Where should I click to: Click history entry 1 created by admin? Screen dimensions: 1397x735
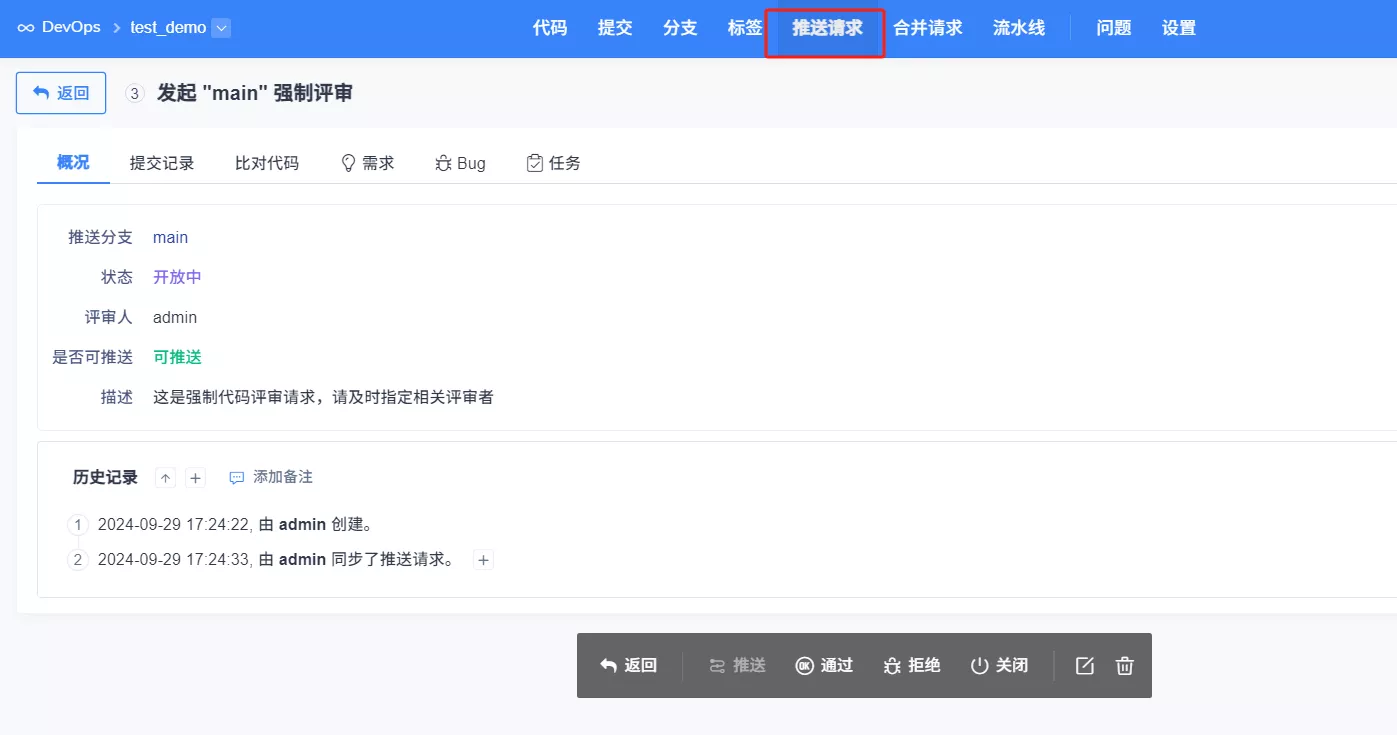[235, 525]
